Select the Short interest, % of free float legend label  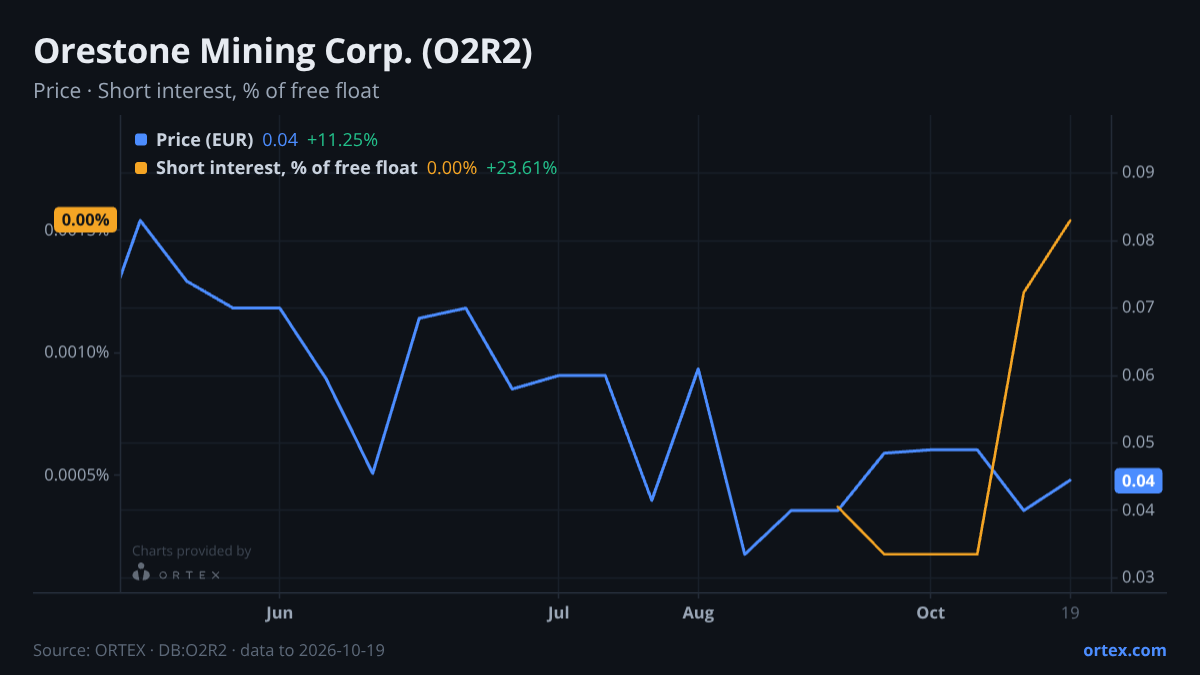coord(286,168)
